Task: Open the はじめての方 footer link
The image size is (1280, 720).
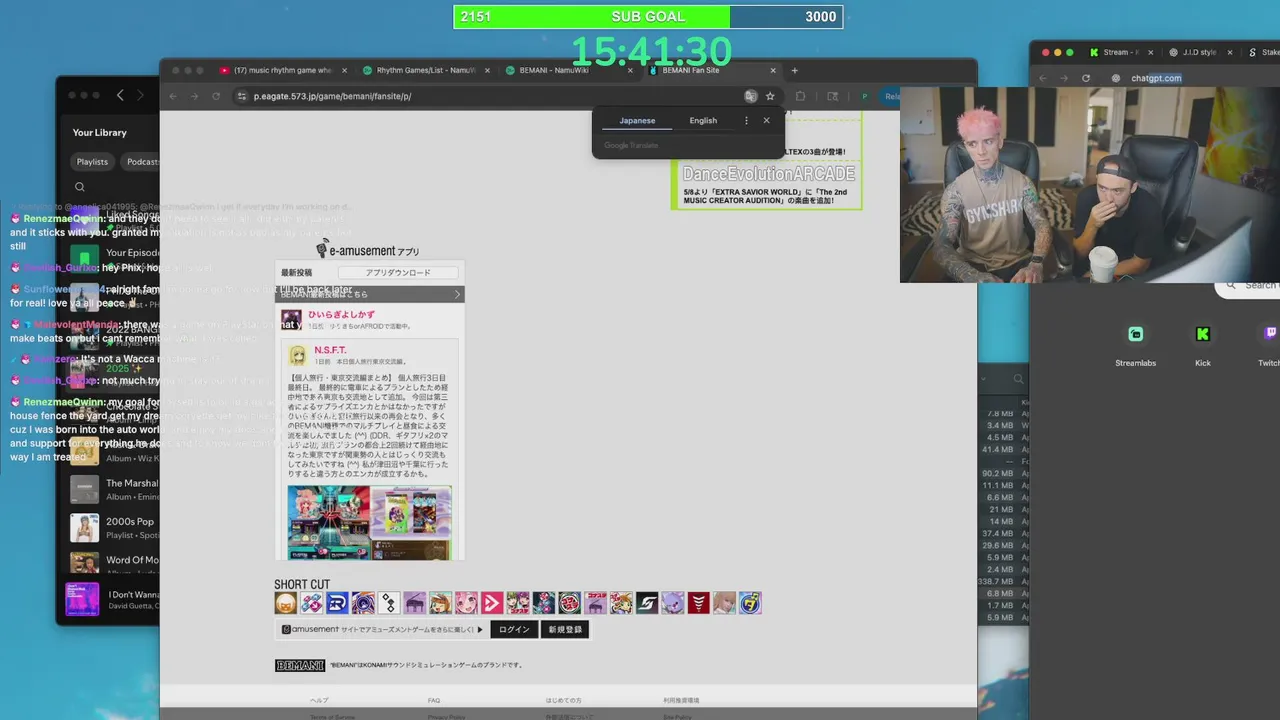Action: click(x=563, y=700)
